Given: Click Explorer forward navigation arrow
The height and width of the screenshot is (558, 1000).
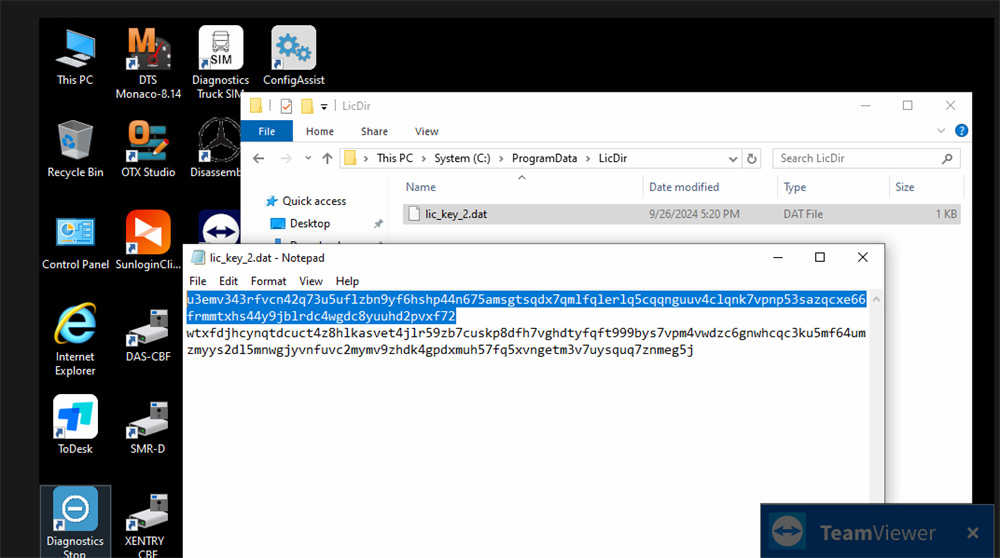Looking at the screenshot, I should (x=286, y=158).
